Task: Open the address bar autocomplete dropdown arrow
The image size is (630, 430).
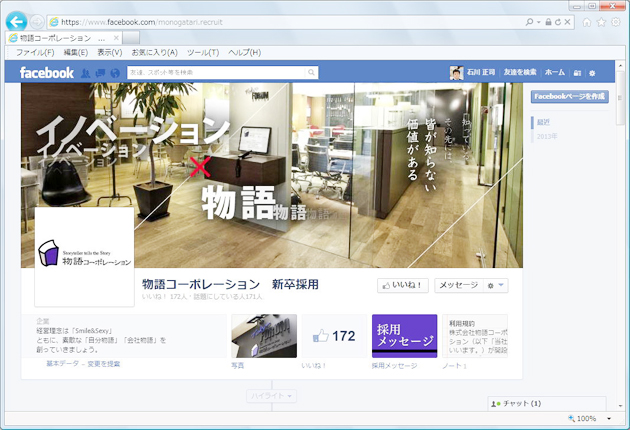Action: point(539,22)
